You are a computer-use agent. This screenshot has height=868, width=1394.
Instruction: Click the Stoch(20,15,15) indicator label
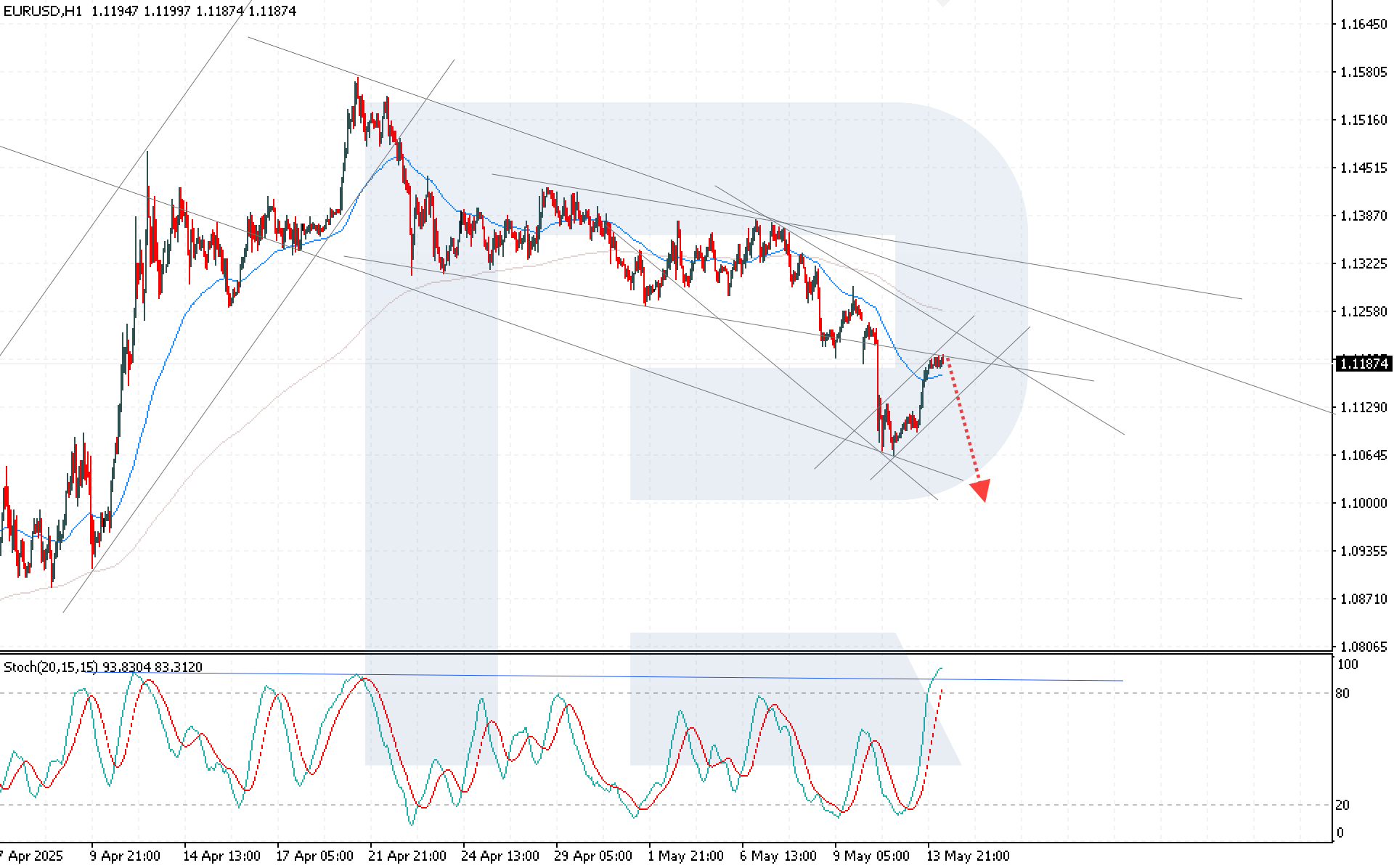coord(52,666)
